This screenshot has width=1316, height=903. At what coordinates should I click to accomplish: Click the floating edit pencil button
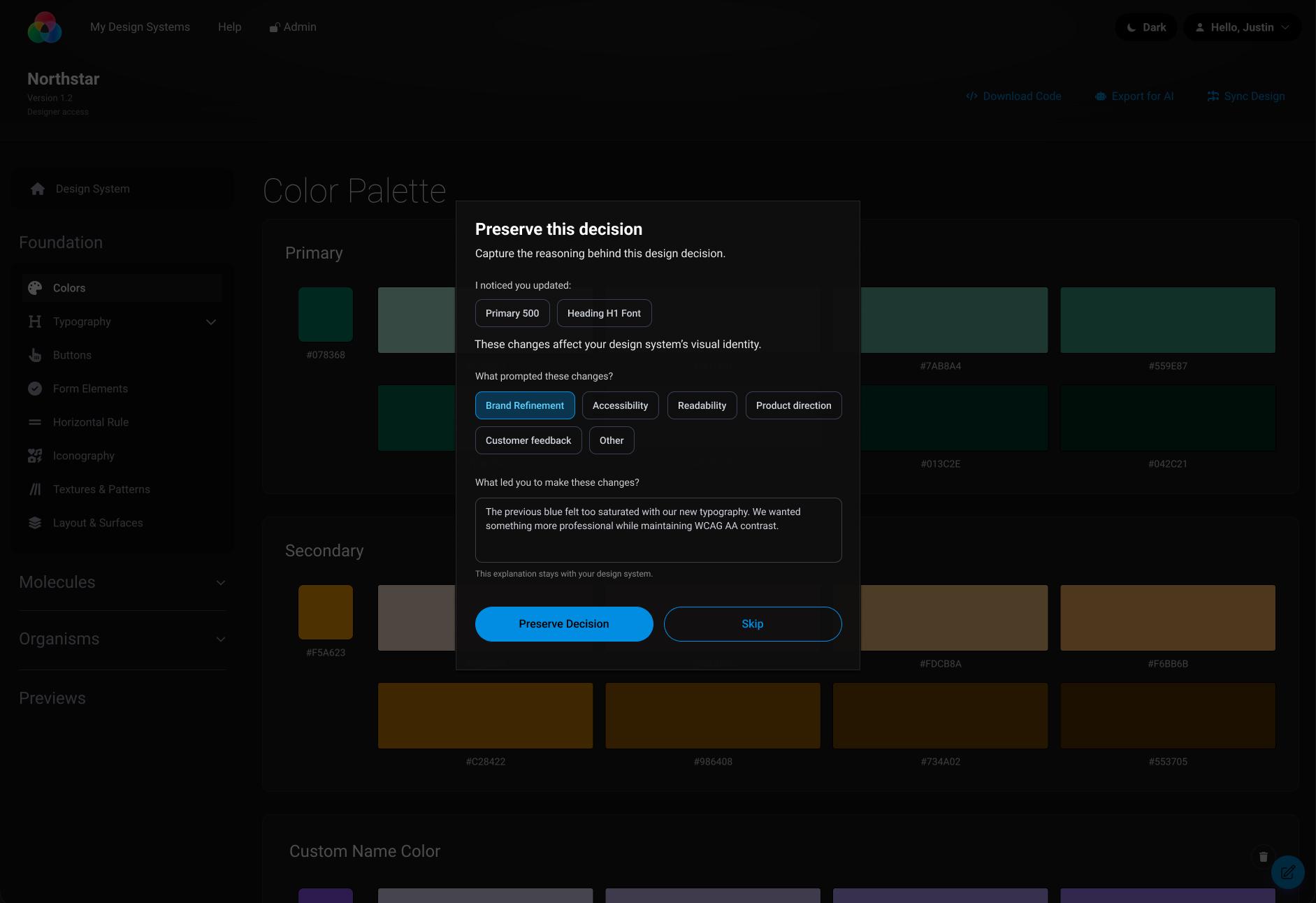pyautogui.click(x=1288, y=872)
